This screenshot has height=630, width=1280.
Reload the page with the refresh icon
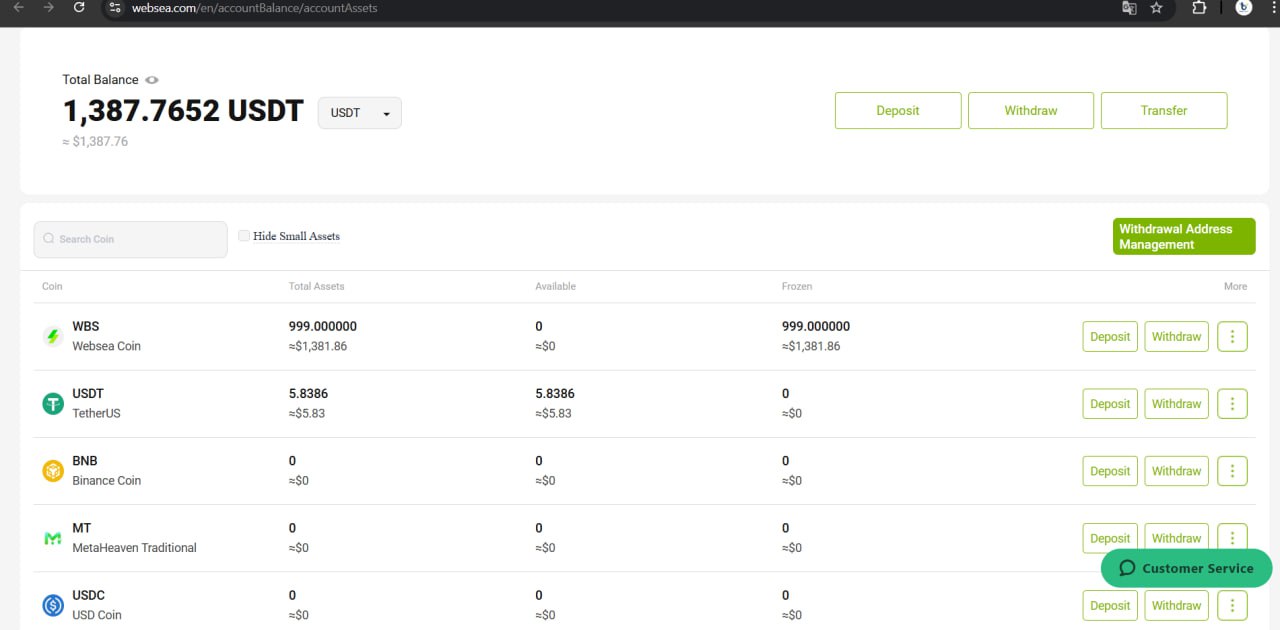[x=79, y=7]
